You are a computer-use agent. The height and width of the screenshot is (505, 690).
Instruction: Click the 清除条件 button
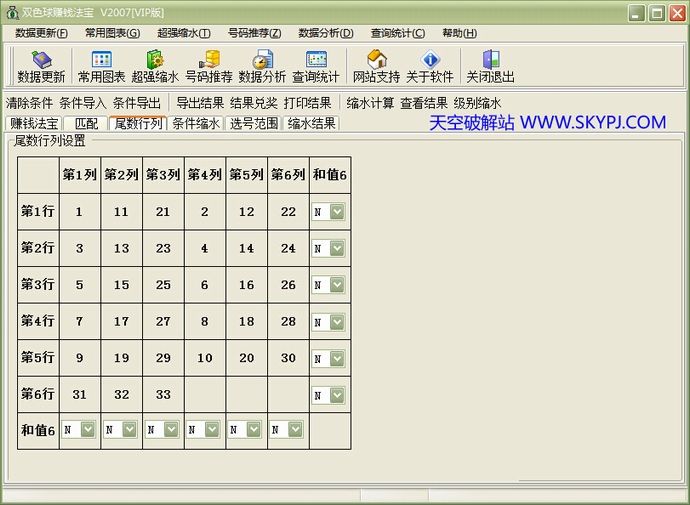pyautogui.click(x=29, y=103)
